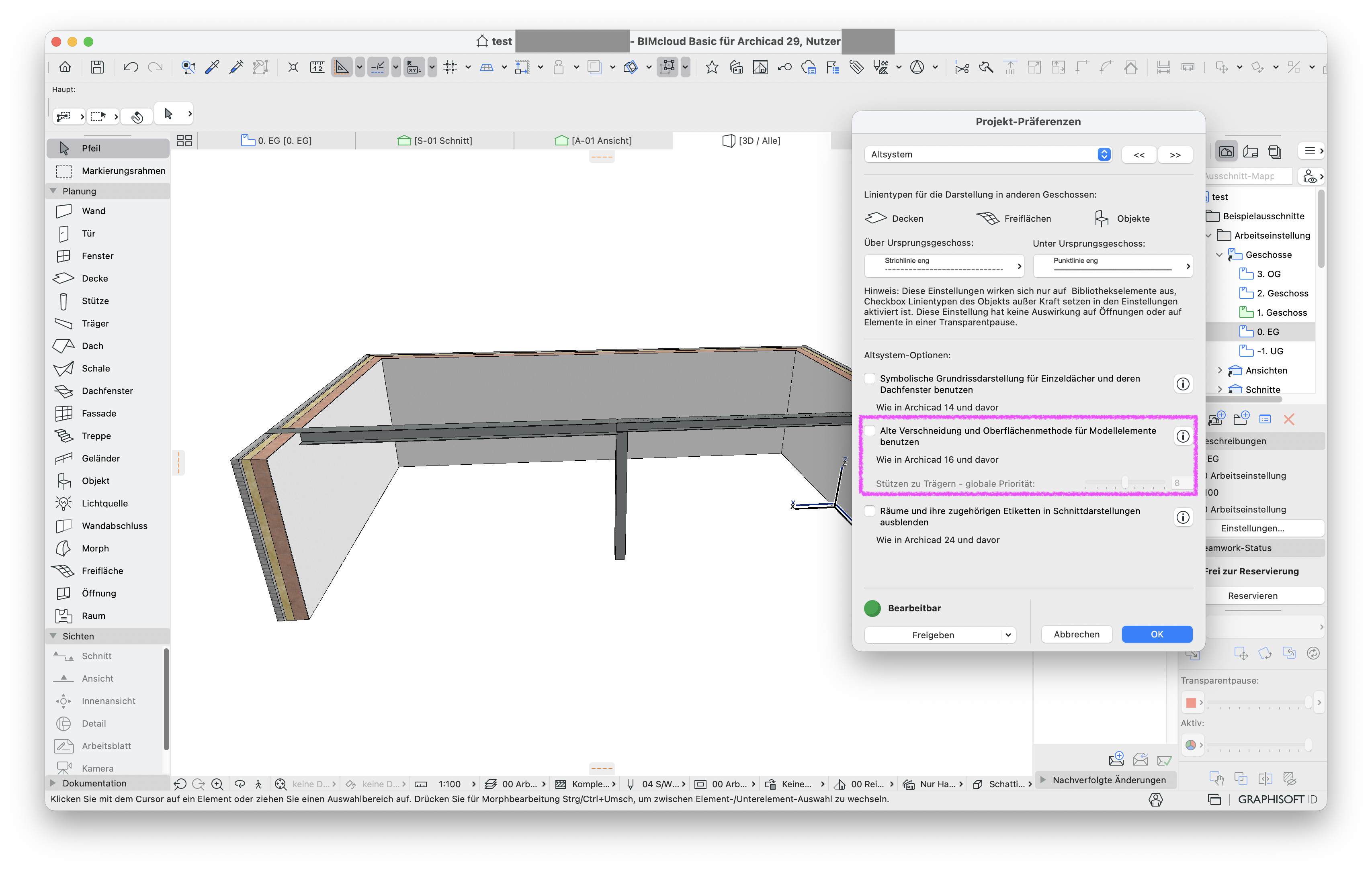1372x870 pixels.
Task: Adjust the Transparentpause slider
Action: click(1308, 703)
